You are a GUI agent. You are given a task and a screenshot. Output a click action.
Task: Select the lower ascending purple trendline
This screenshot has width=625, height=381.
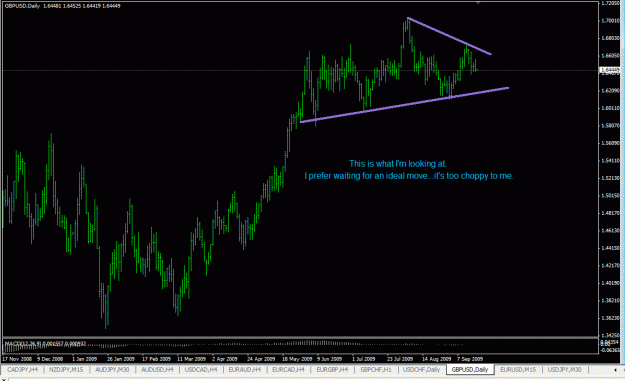(x=404, y=105)
